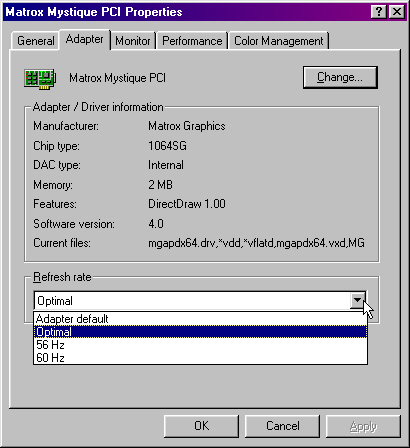
Task: Click the Current files value text
Action: [256, 243]
